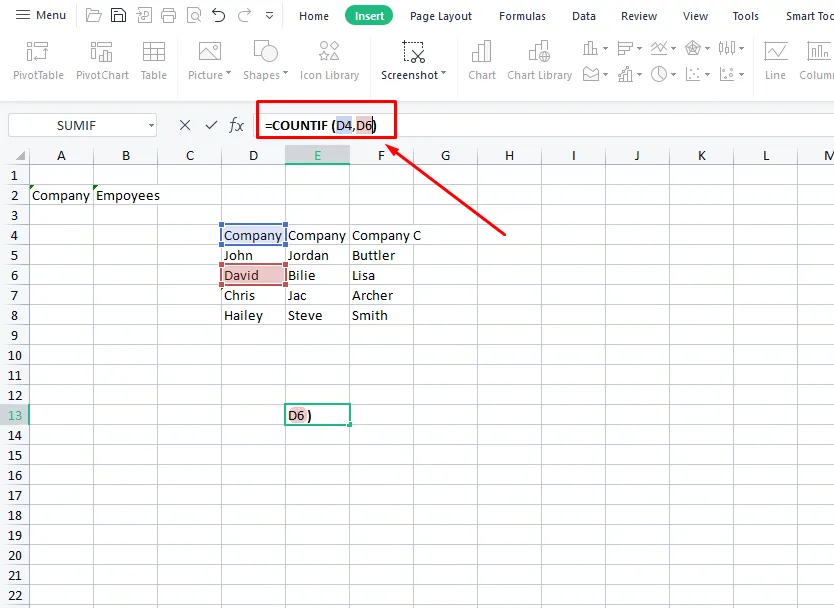Click the Table button in ribbon
834x608 pixels.
pos(154,60)
